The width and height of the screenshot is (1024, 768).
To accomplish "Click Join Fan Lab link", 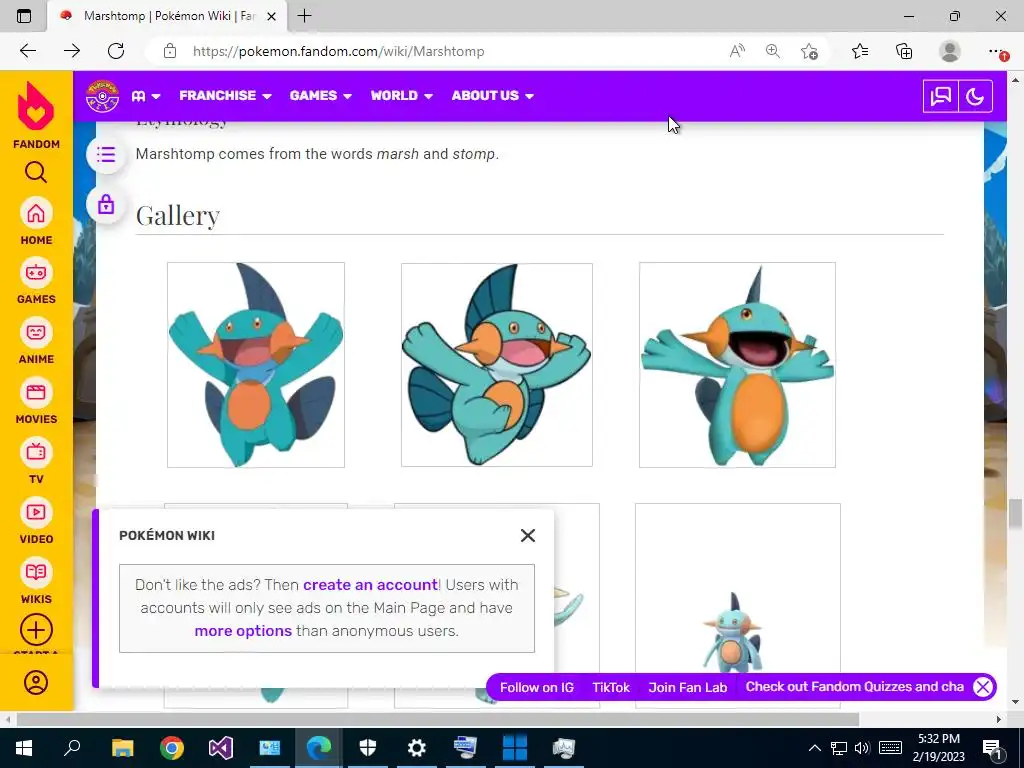I will [x=688, y=687].
